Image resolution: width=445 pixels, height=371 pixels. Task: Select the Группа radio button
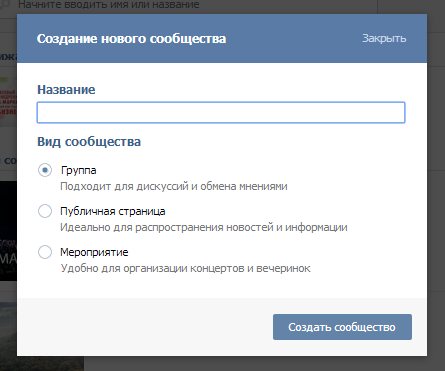[45, 170]
